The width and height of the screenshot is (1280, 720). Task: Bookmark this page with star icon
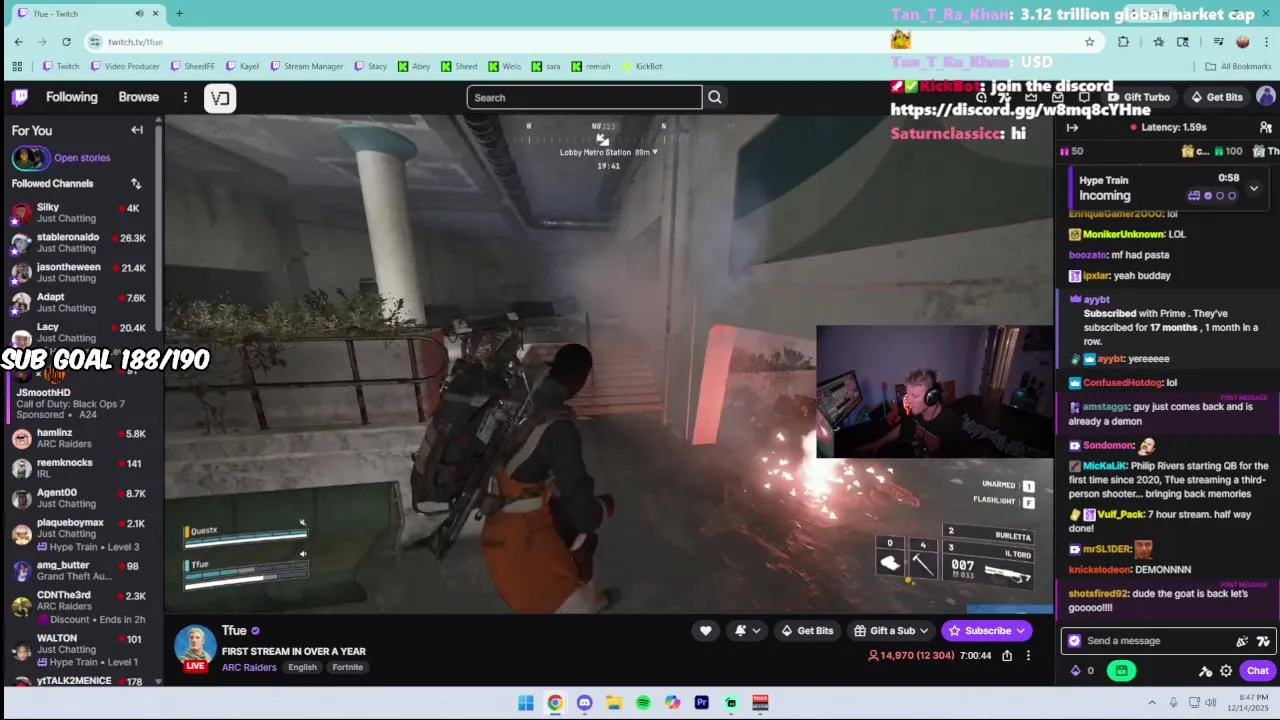click(x=1089, y=42)
